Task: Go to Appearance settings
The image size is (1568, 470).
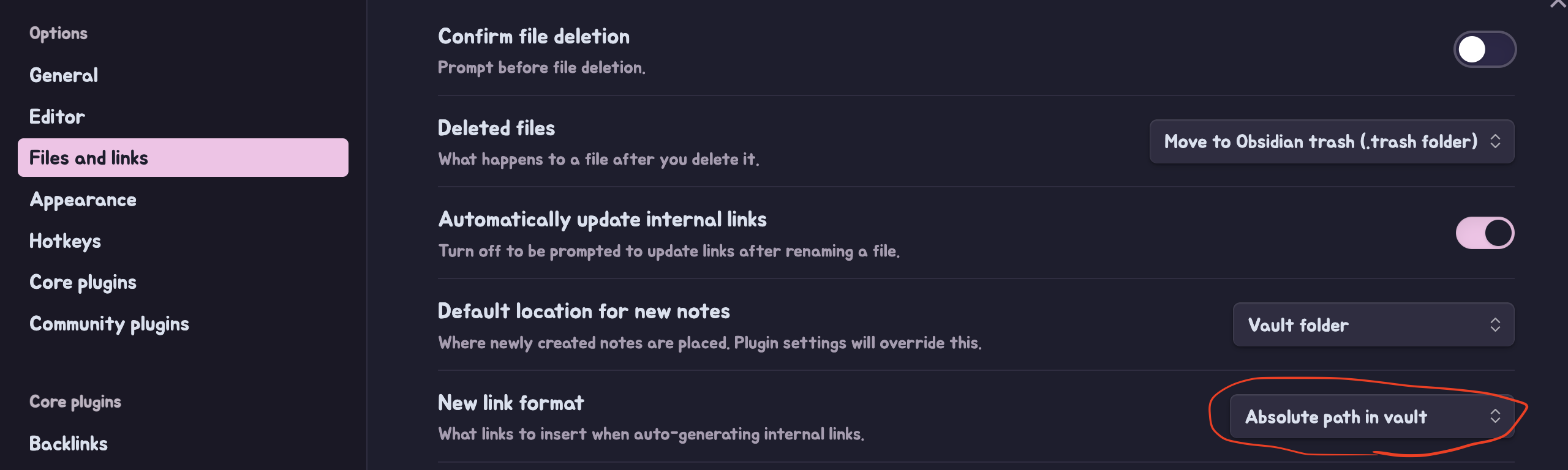Action: (x=83, y=200)
